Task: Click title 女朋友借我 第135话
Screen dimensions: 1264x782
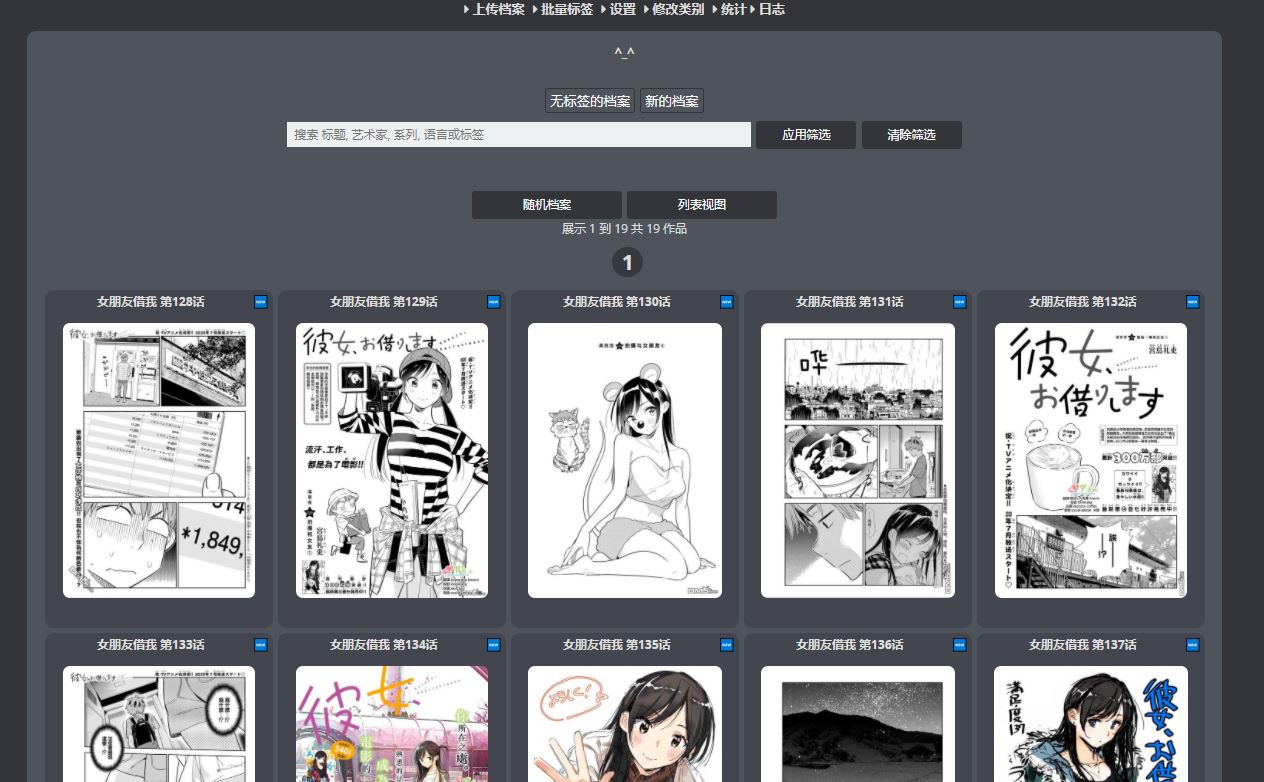Action: pos(616,645)
